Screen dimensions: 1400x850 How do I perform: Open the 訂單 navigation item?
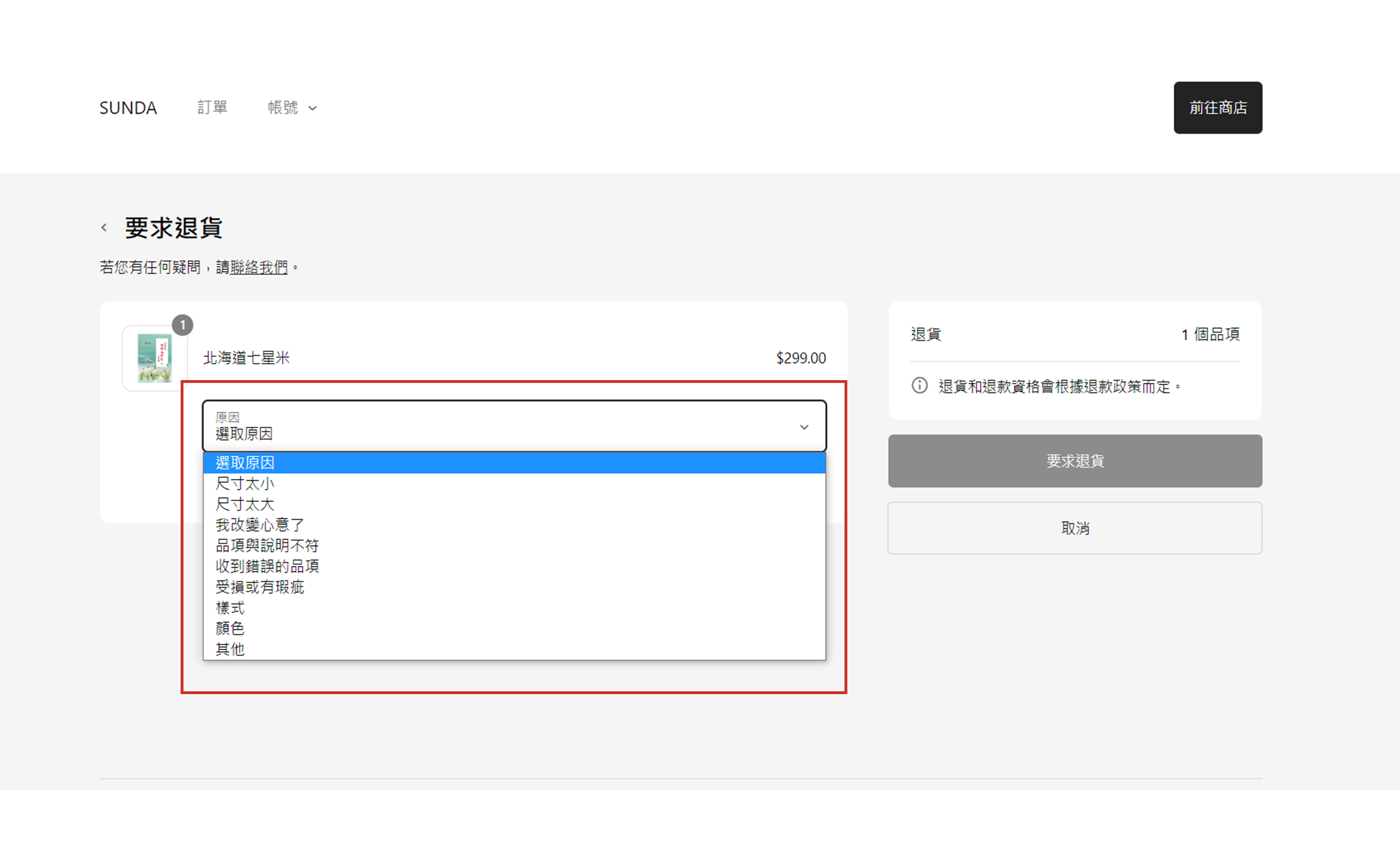212,107
